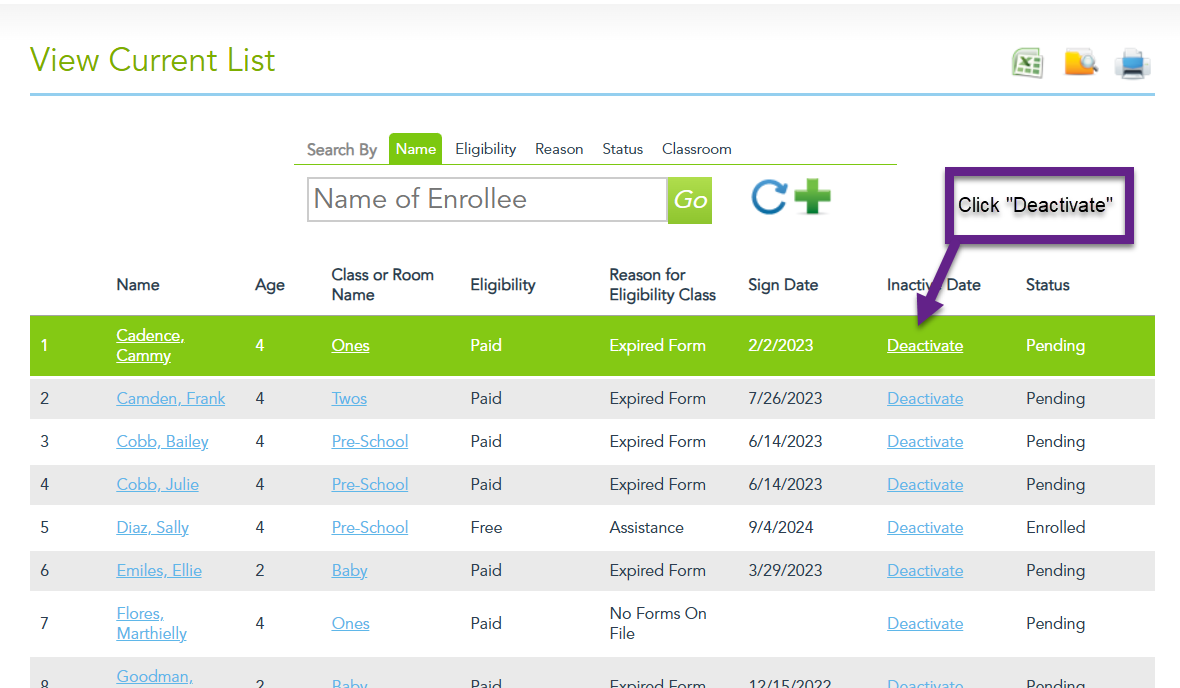Viewport: 1180px width, 688px height.
Task: Open Cobb, Bailey's record
Action: pos(163,441)
